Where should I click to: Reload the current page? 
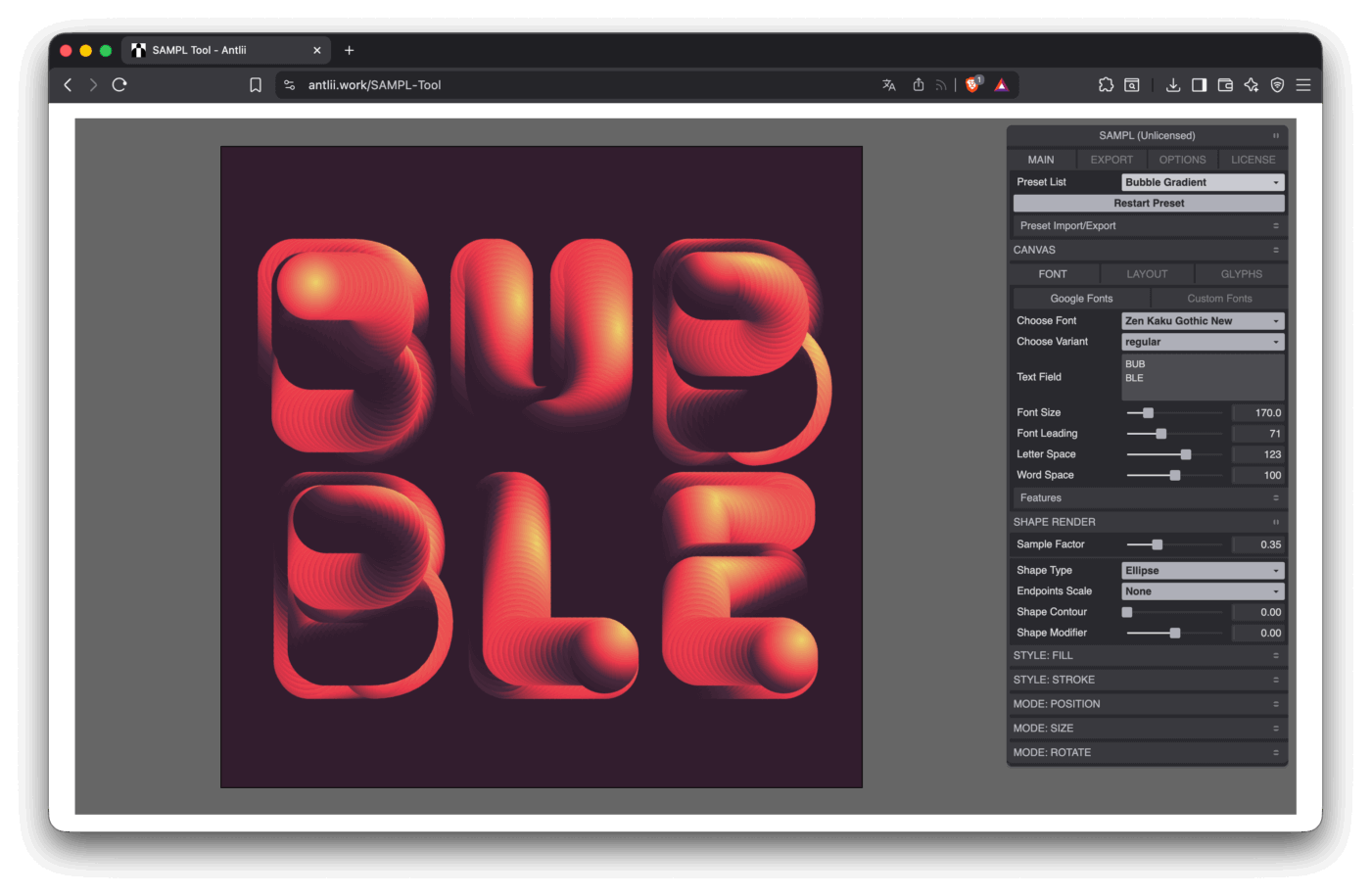click(x=119, y=85)
